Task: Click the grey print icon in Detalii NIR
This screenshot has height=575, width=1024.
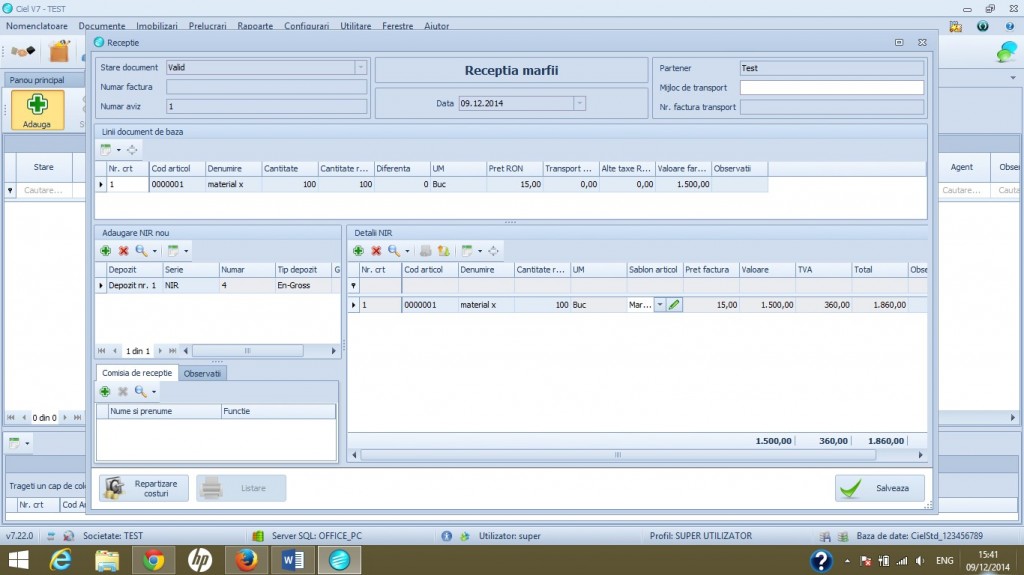Action: click(425, 251)
